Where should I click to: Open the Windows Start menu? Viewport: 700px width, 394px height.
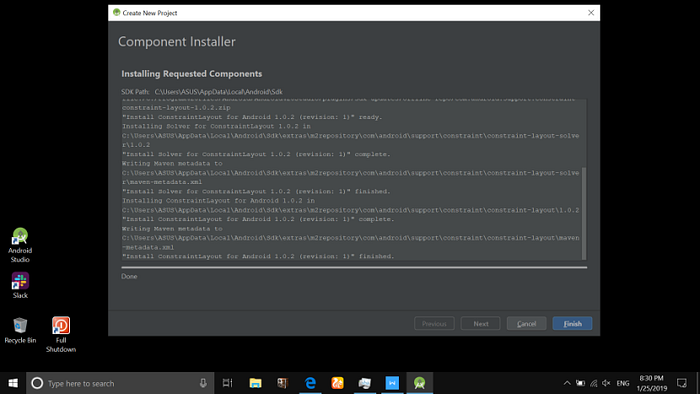(13, 383)
